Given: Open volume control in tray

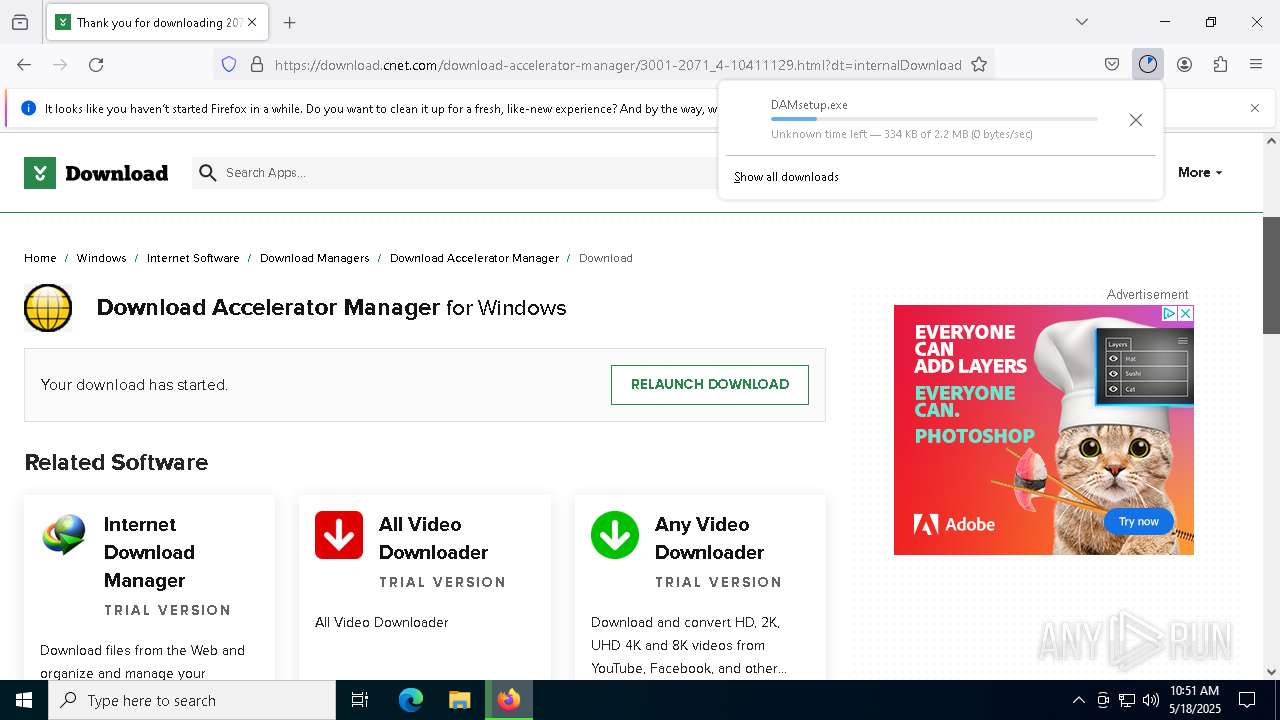Looking at the screenshot, I should pos(1151,700).
